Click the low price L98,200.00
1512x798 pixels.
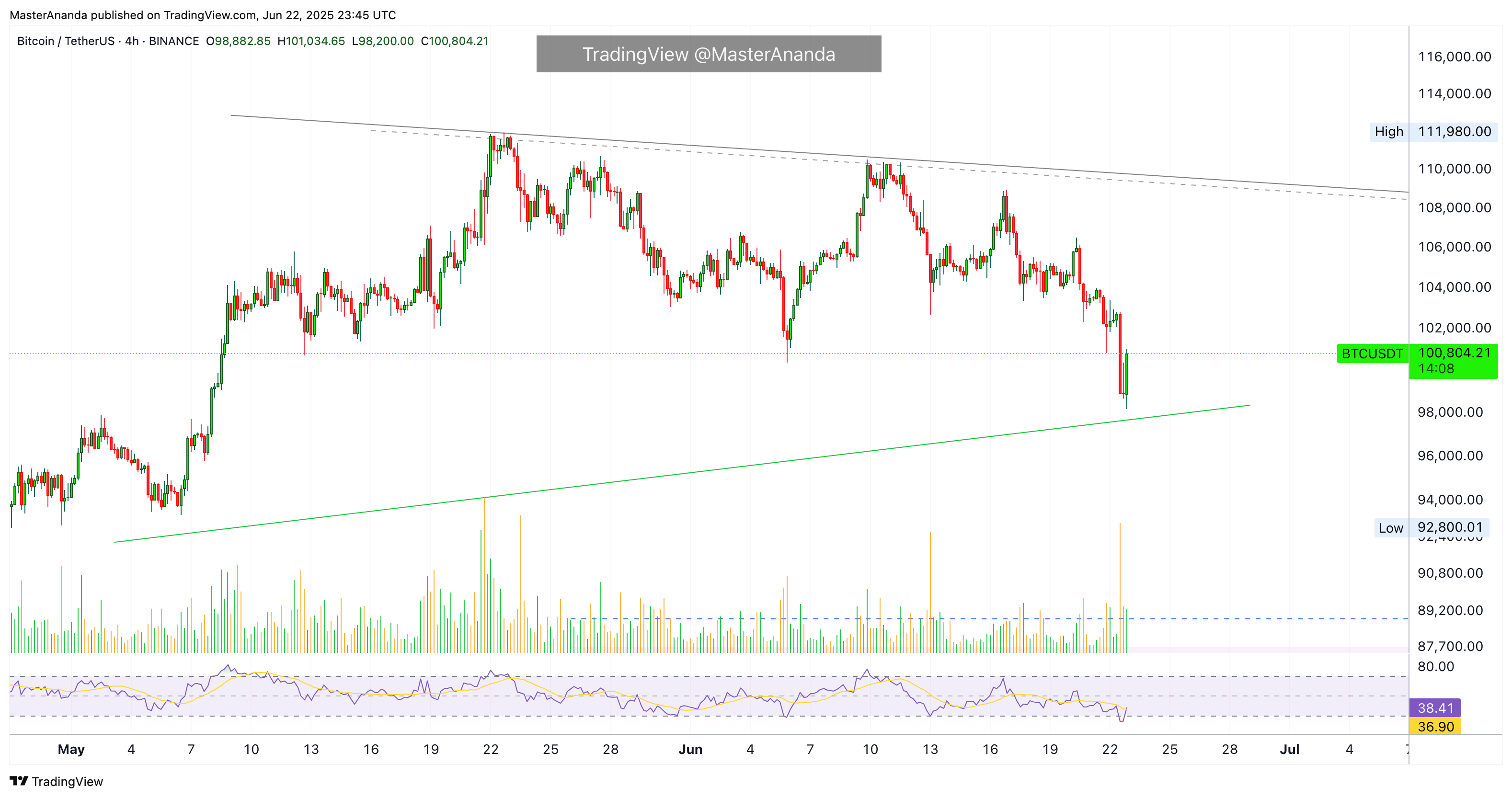coord(383,41)
